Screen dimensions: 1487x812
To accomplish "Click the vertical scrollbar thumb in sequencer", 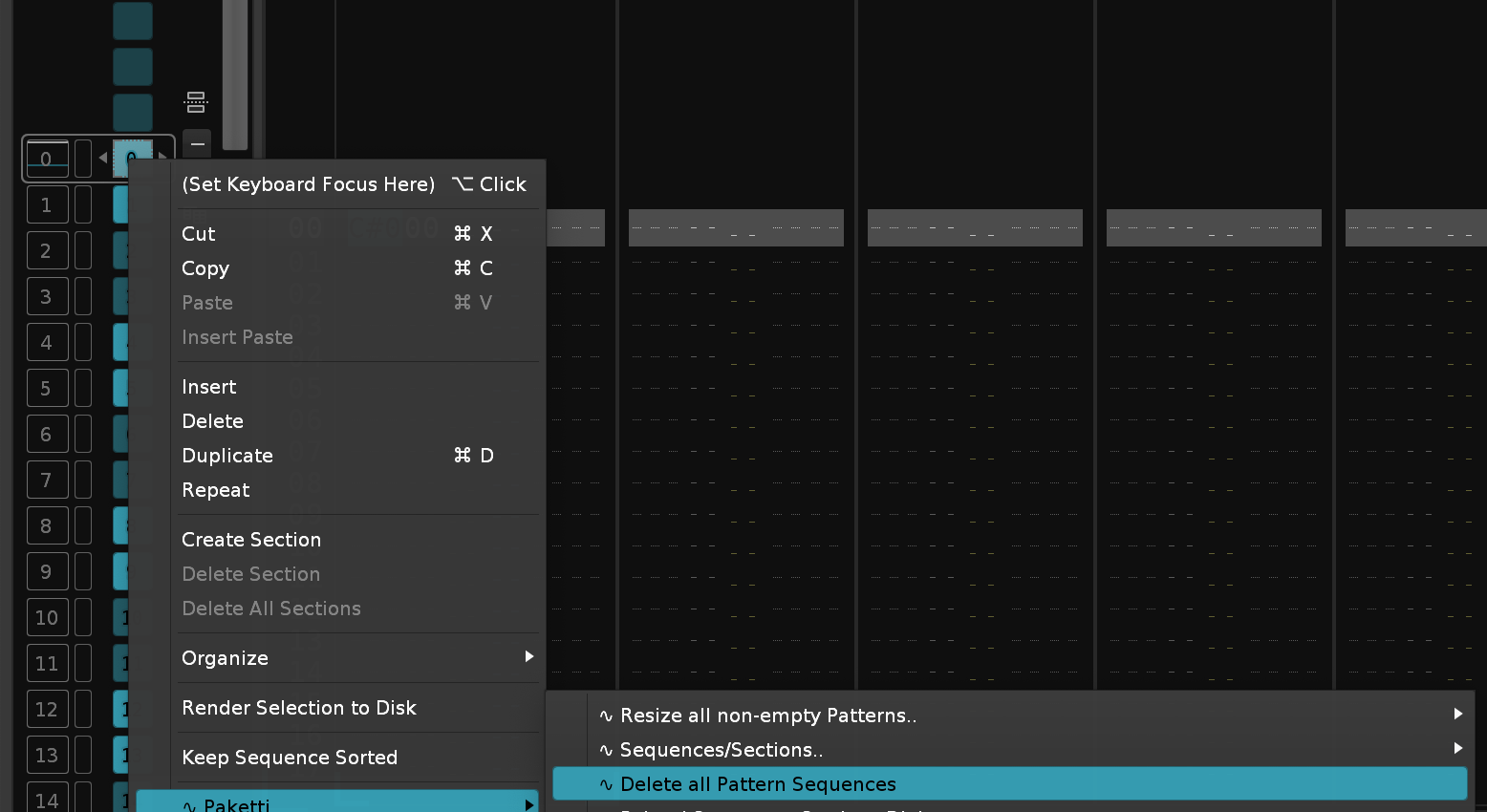I will 235,76.
